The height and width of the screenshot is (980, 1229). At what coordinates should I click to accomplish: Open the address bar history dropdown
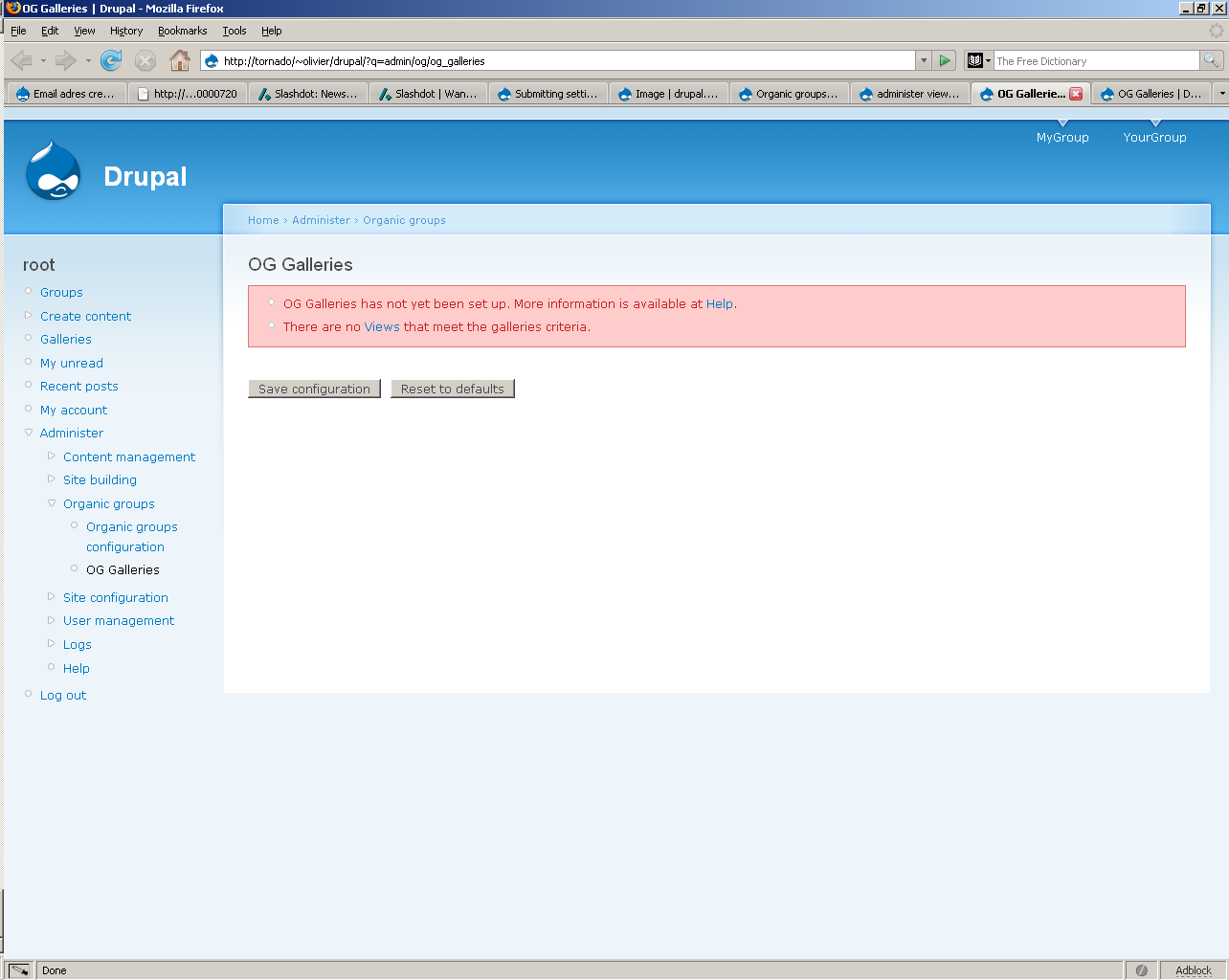(x=924, y=60)
